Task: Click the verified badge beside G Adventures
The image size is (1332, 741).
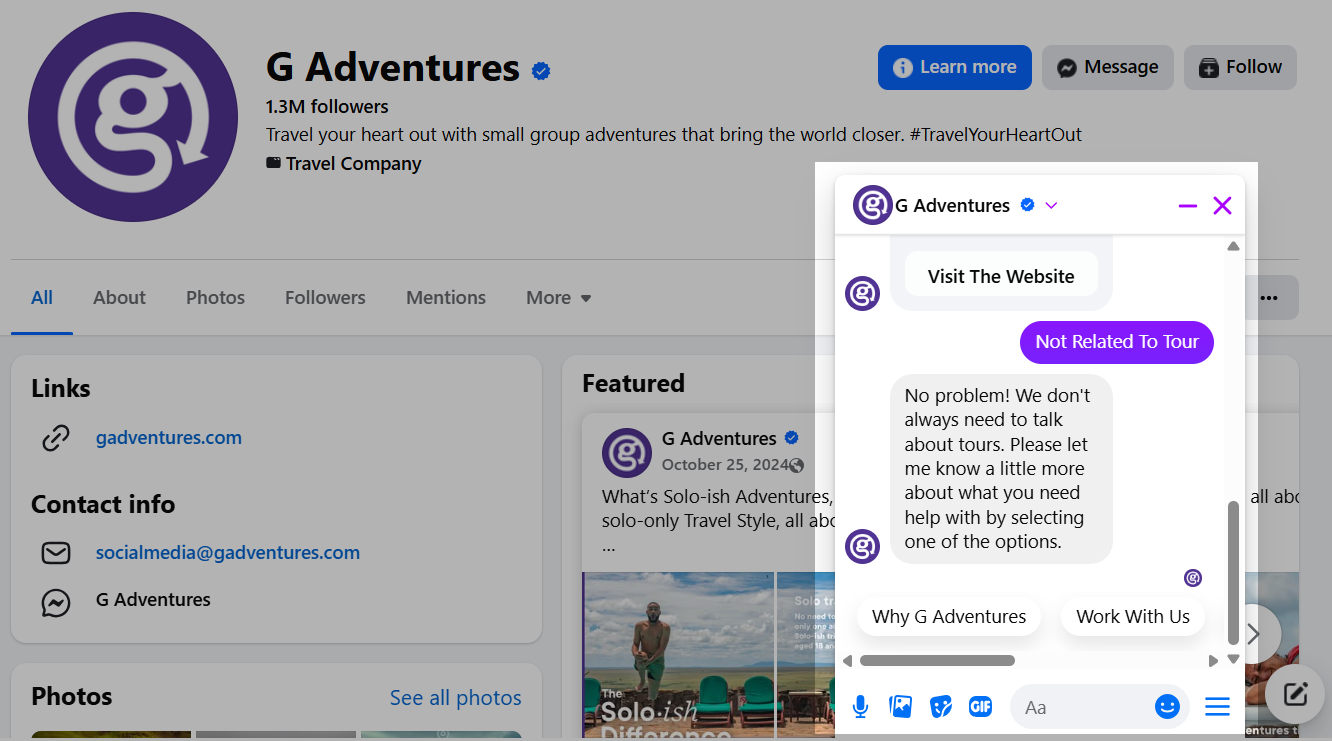Action: click(x=541, y=71)
